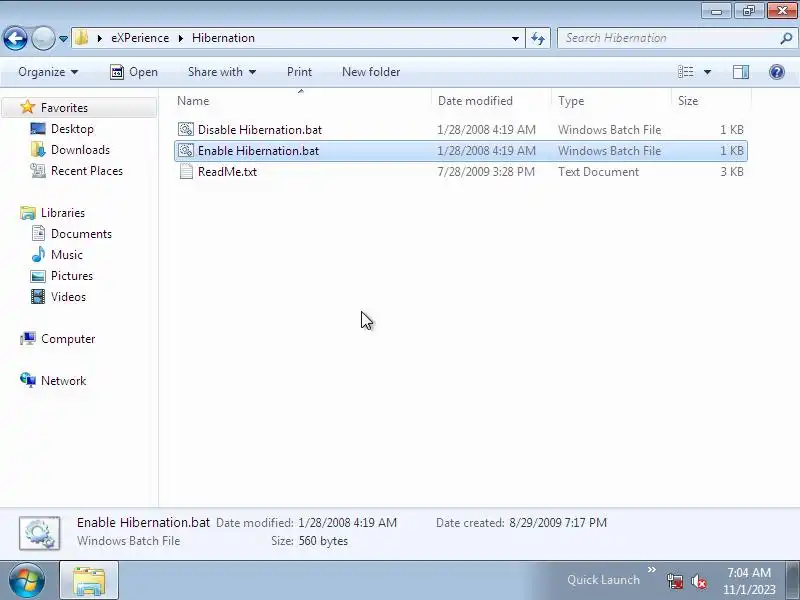Click the Disable Hibernation.bat file icon
Viewport: 800px width, 600px height.
click(186, 130)
